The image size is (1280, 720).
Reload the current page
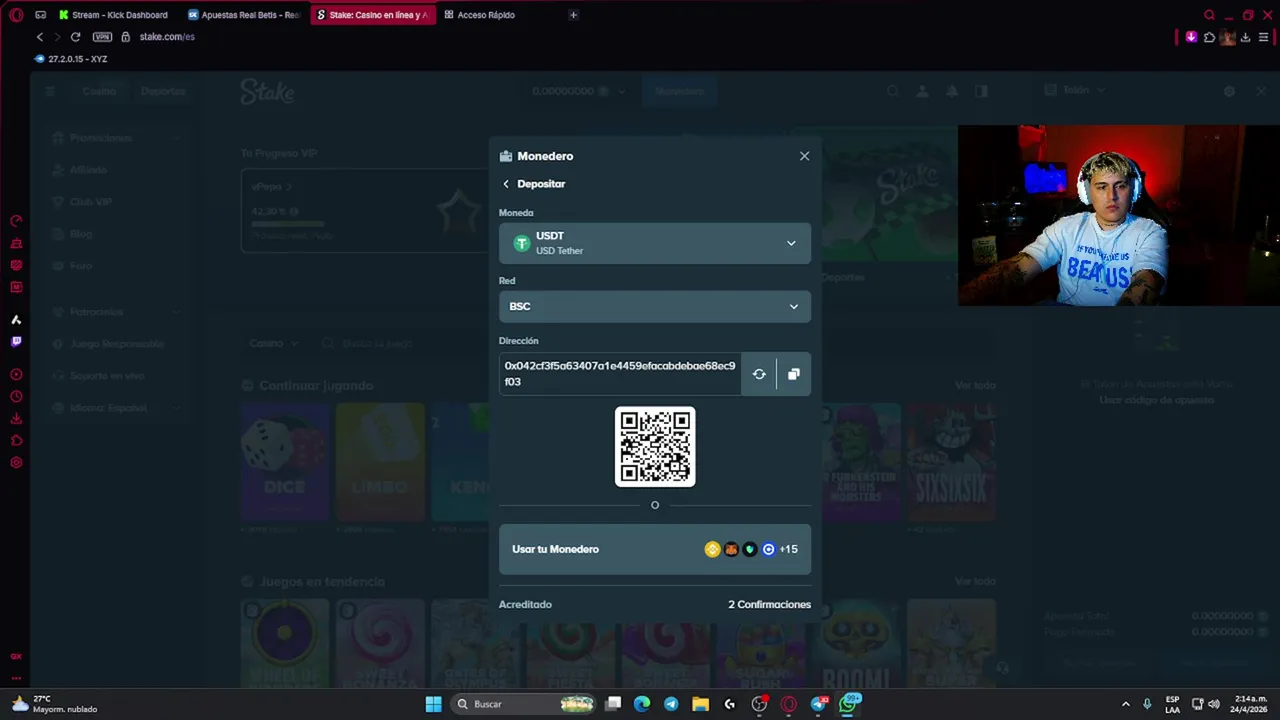click(x=75, y=37)
